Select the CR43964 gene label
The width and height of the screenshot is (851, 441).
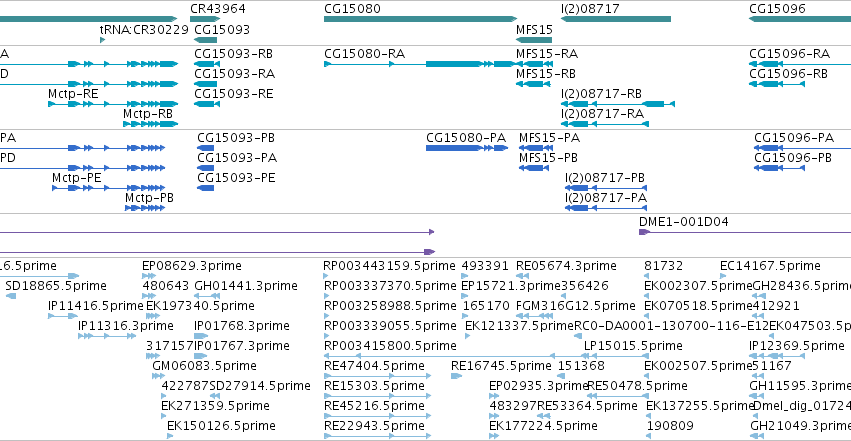[x=218, y=9]
